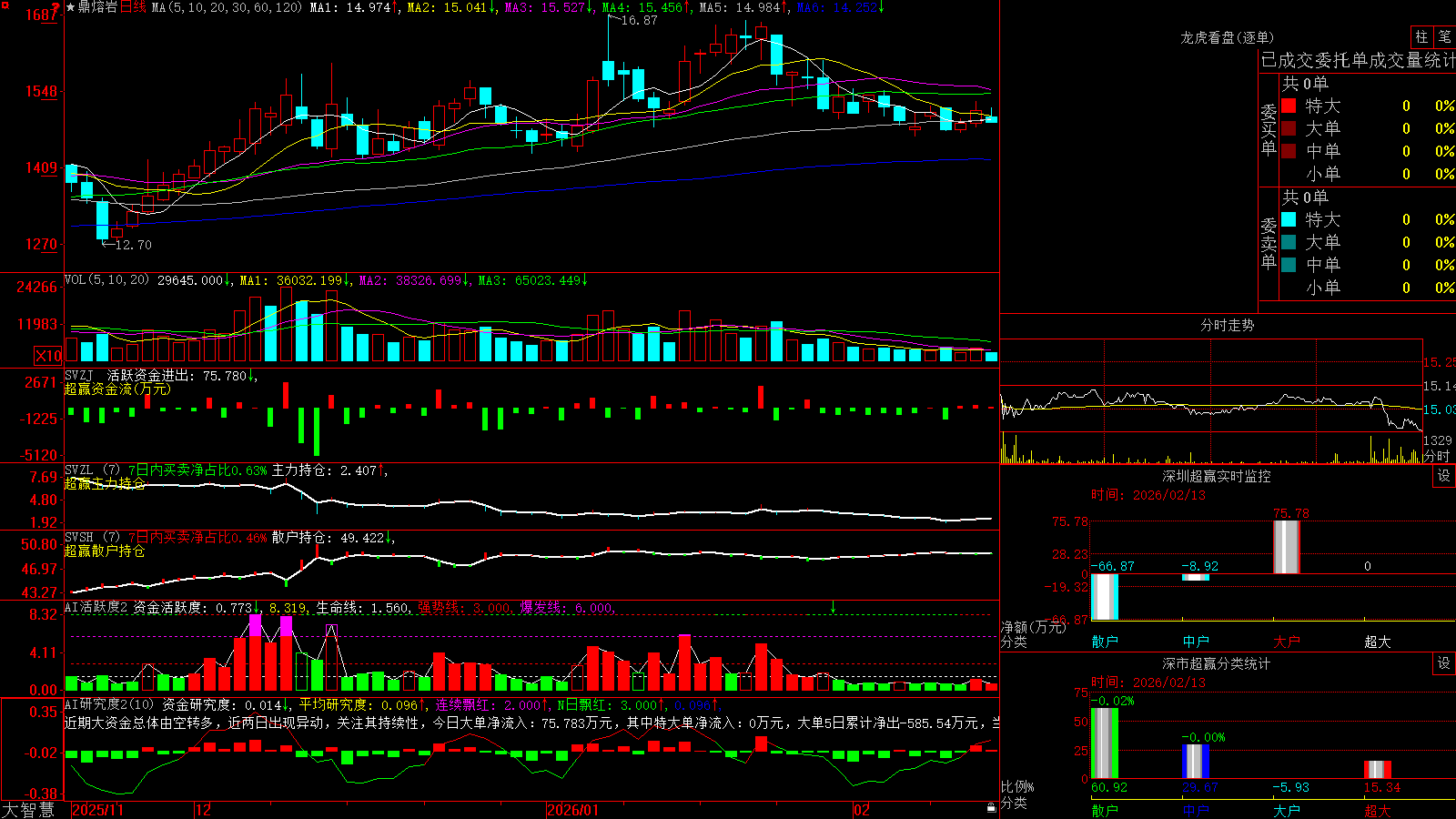Click the dark red 中单 swatch under 委买单

[x=1289, y=151]
